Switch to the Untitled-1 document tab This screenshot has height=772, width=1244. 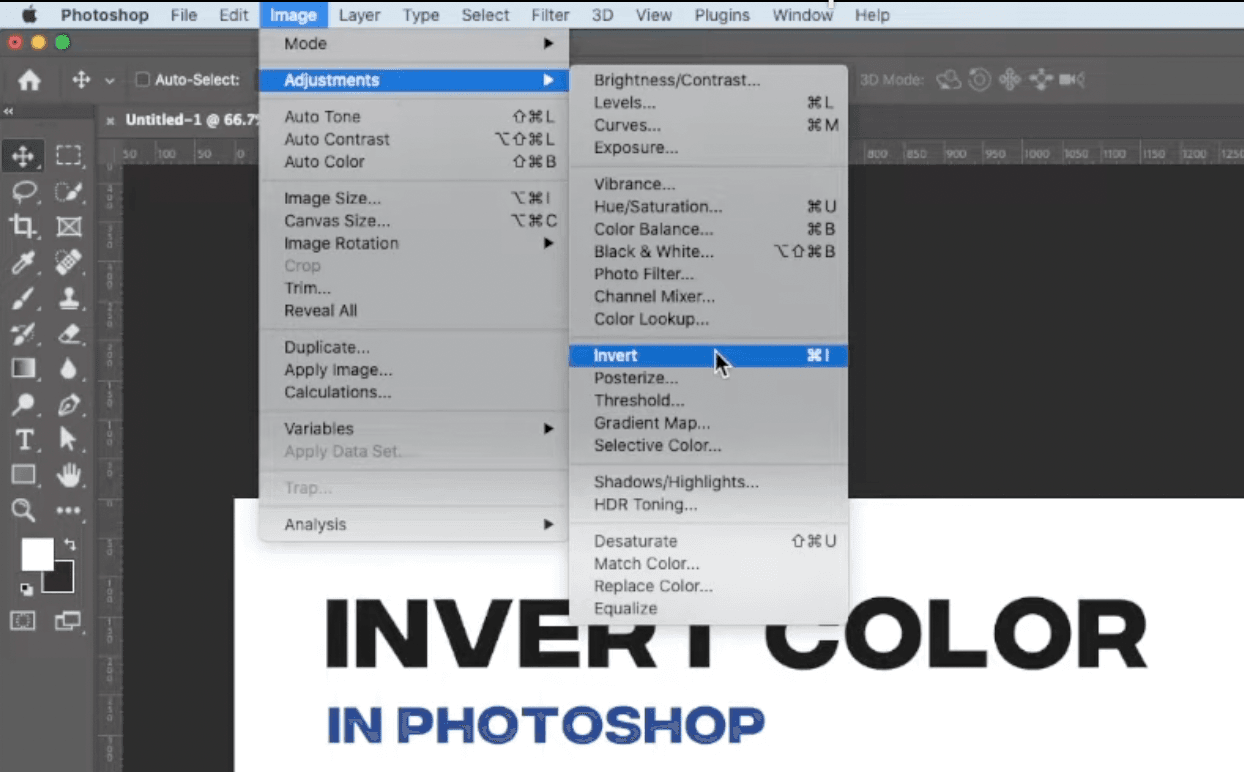[192, 120]
